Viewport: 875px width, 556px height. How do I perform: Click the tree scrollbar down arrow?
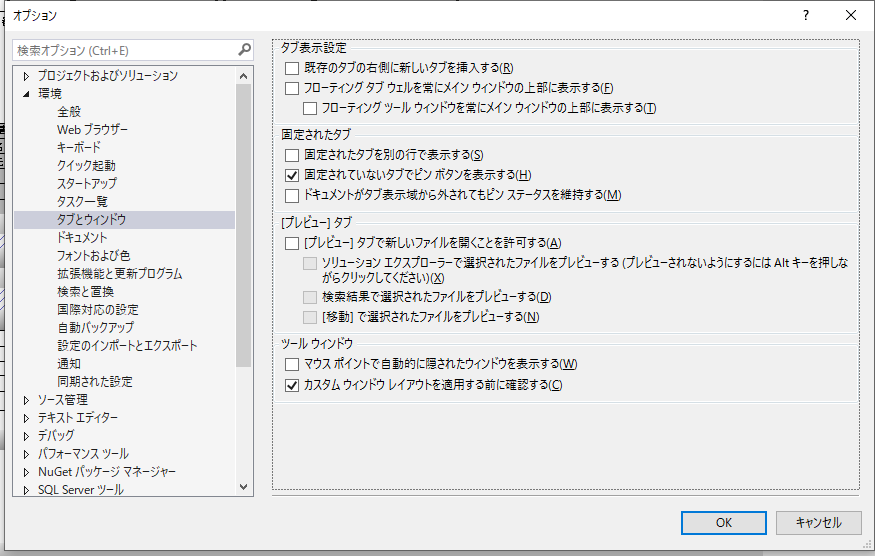coord(245,487)
